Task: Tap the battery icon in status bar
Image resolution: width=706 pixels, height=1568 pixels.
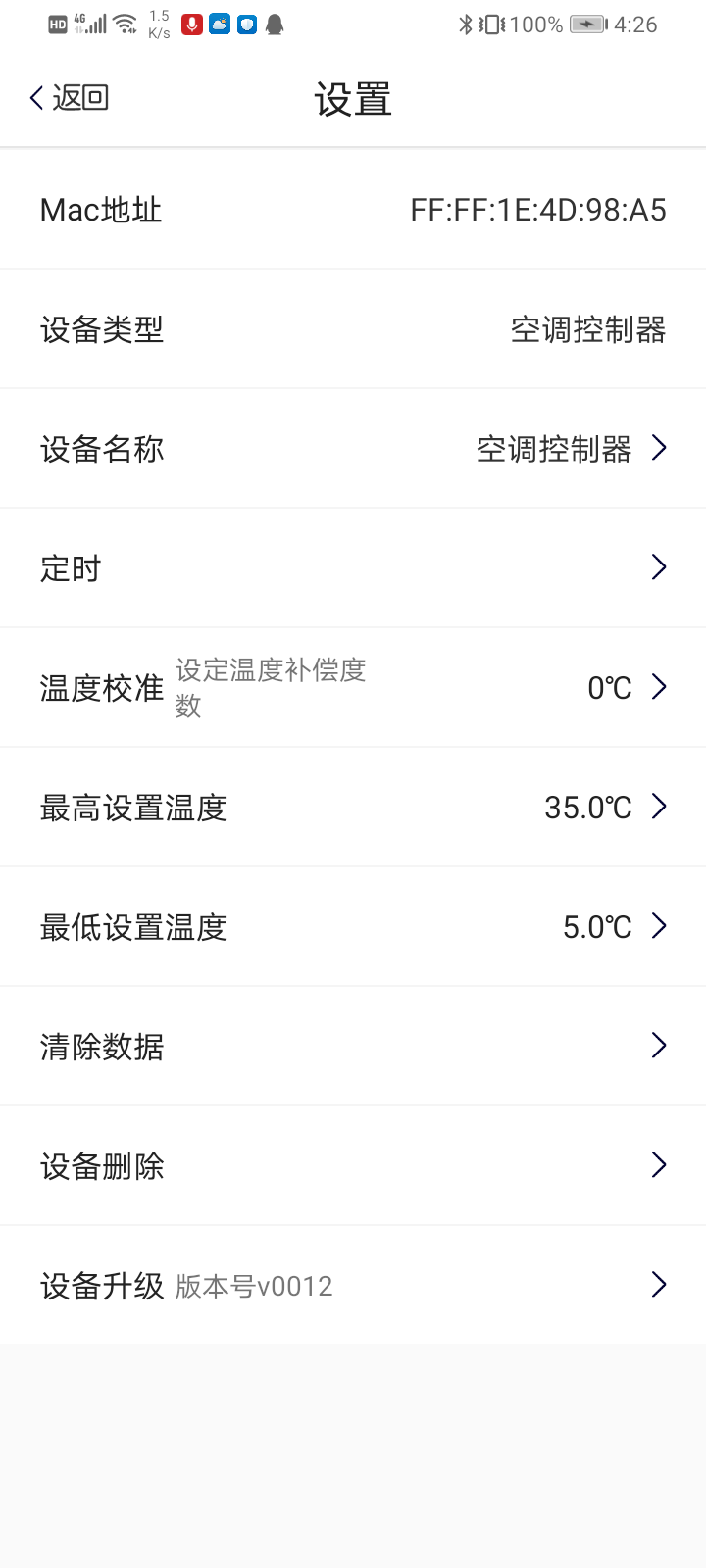Action: [588, 24]
